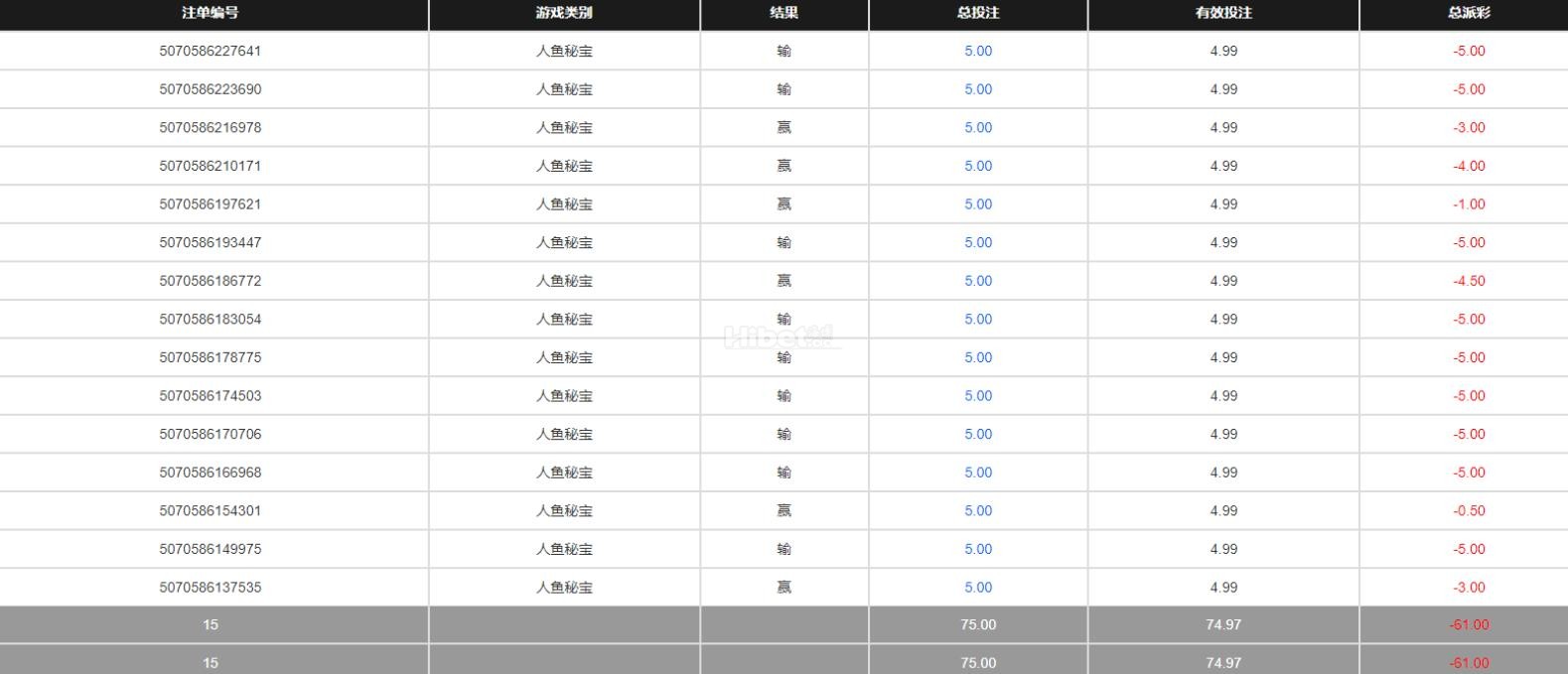Sort by the 总投注 column header
This screenshot has width=1568, height=674.
pos(977,13)
